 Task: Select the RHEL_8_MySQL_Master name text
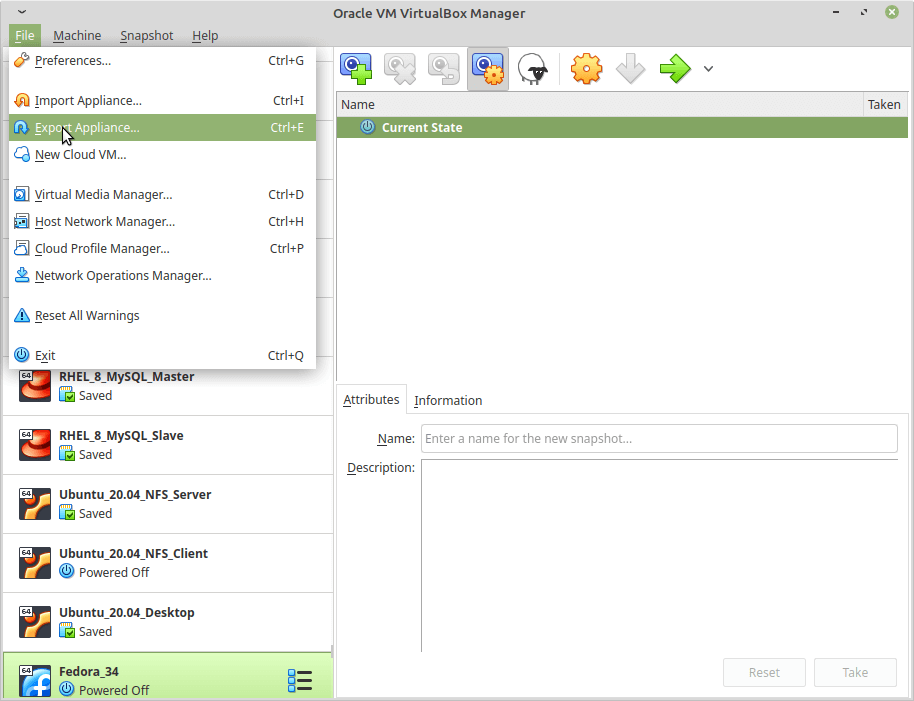click(x=126, y=376)
